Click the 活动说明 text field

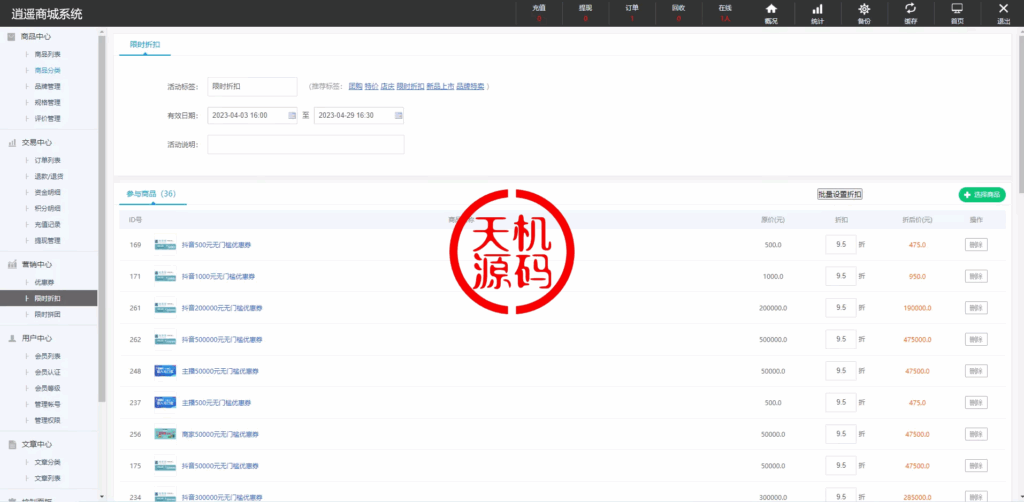coord(305,145)
